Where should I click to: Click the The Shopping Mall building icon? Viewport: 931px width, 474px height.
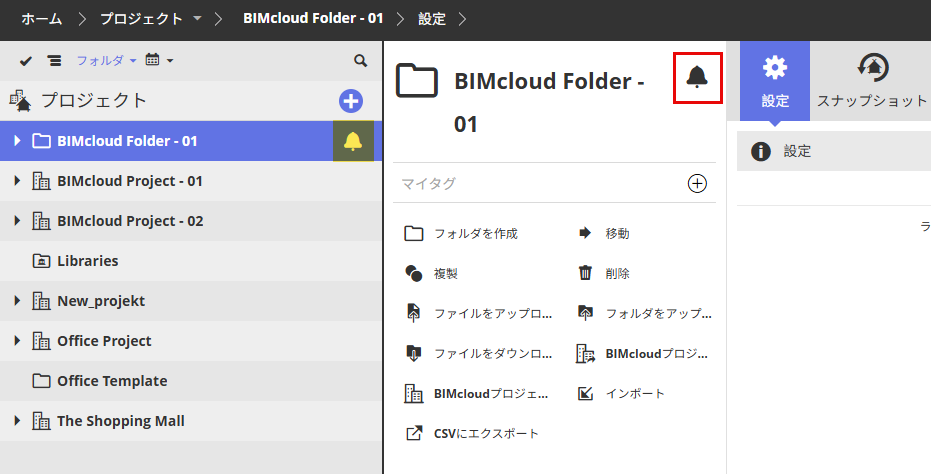(41, 421)
